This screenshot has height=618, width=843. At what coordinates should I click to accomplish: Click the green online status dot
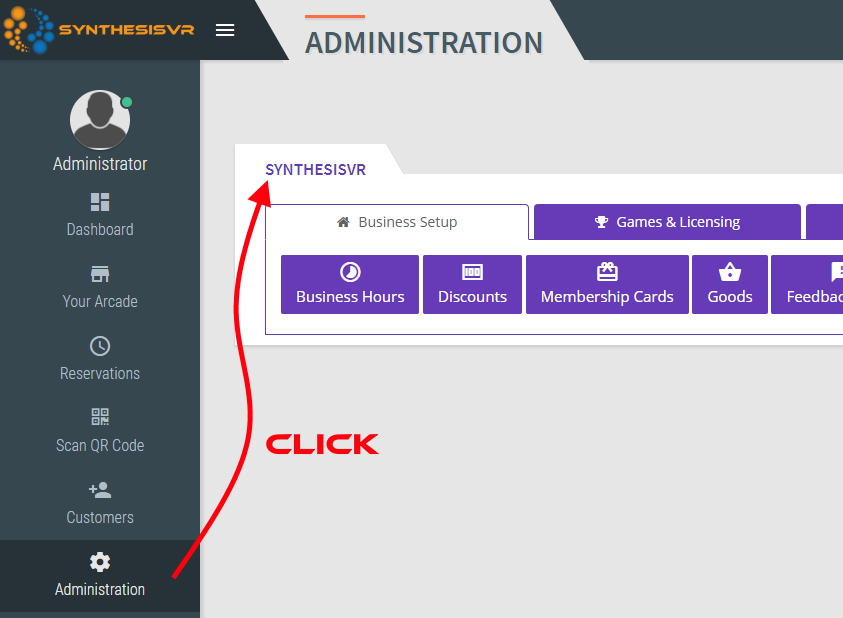click(x=127, y=102)
